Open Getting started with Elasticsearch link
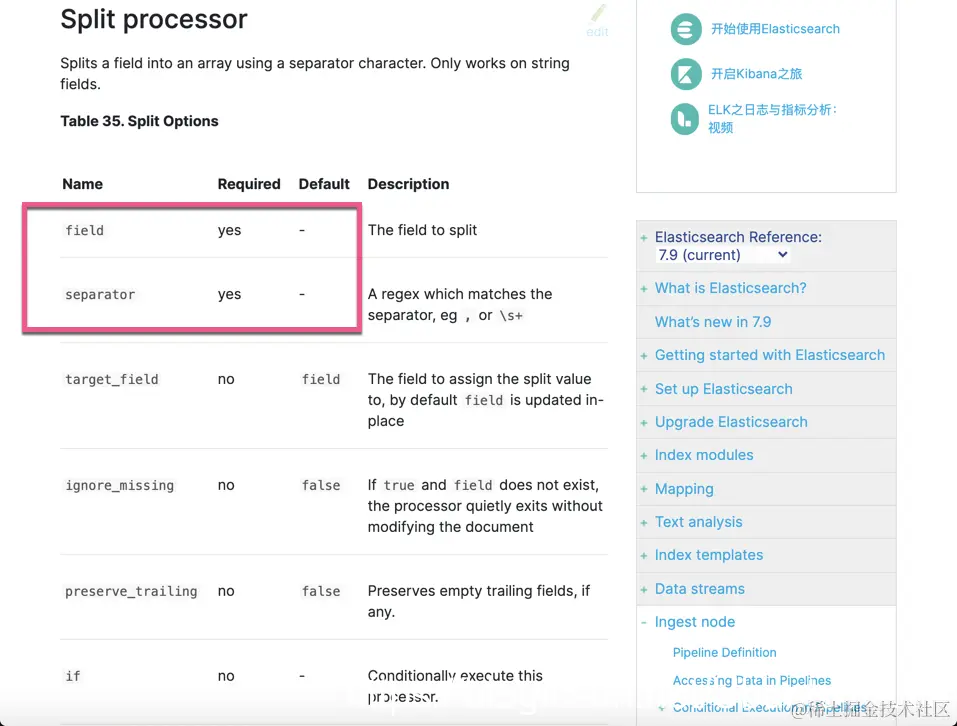This screenshot has width=957, height=726. click(770, 355)
